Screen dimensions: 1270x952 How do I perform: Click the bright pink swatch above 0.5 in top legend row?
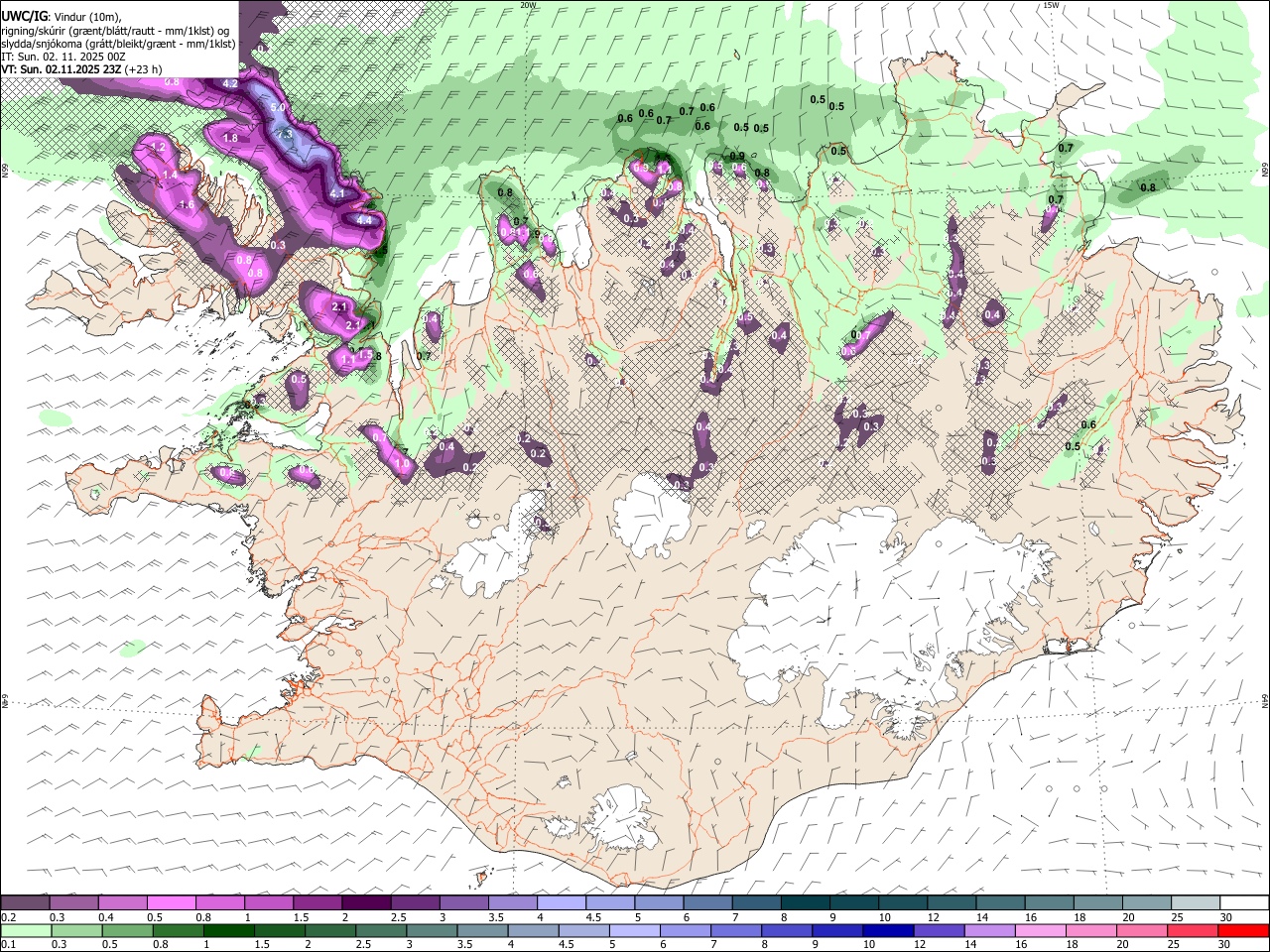tap(171, 903)
